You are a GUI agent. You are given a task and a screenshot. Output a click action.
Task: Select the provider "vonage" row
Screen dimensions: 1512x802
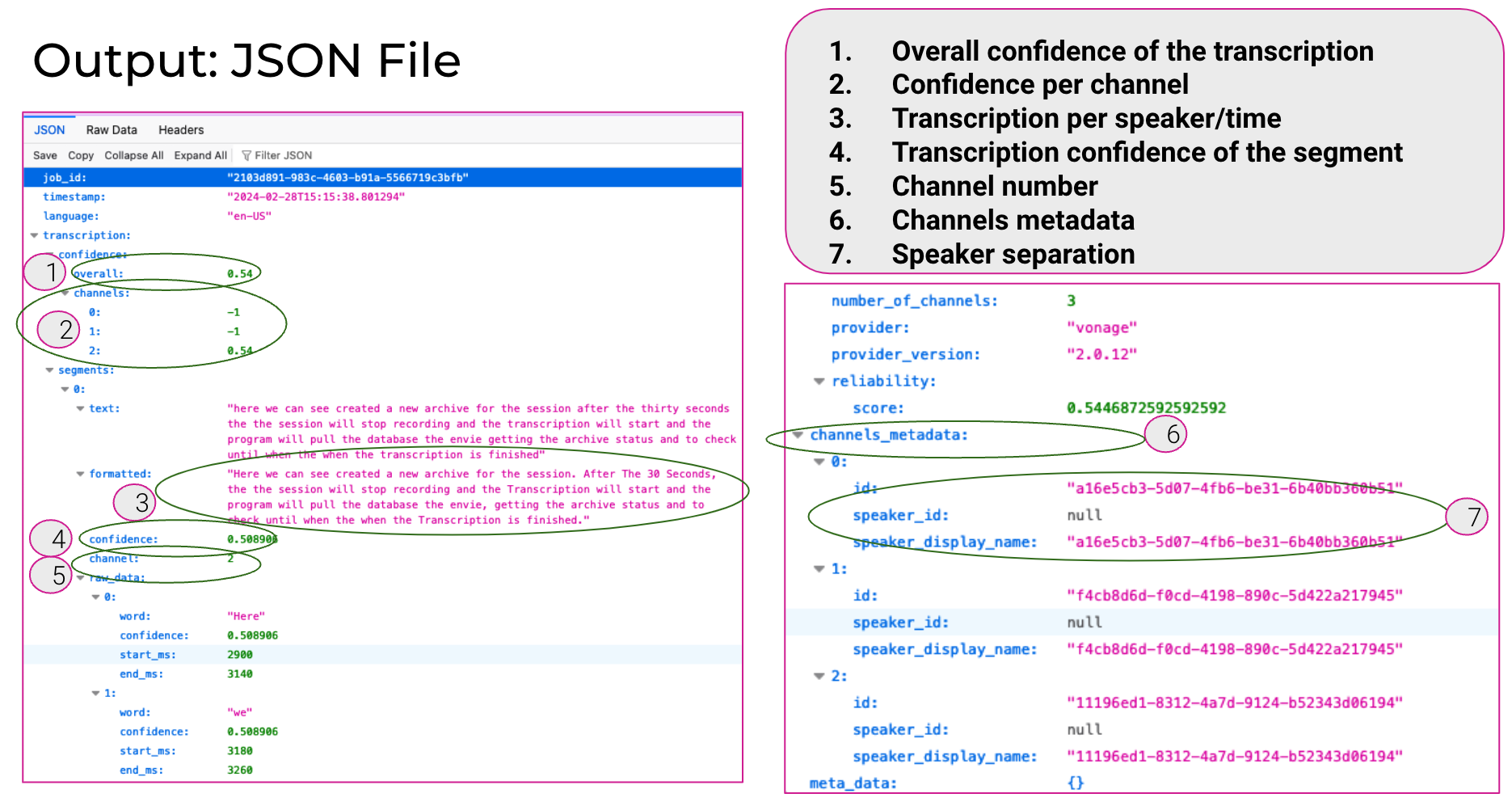(1101, 327)
